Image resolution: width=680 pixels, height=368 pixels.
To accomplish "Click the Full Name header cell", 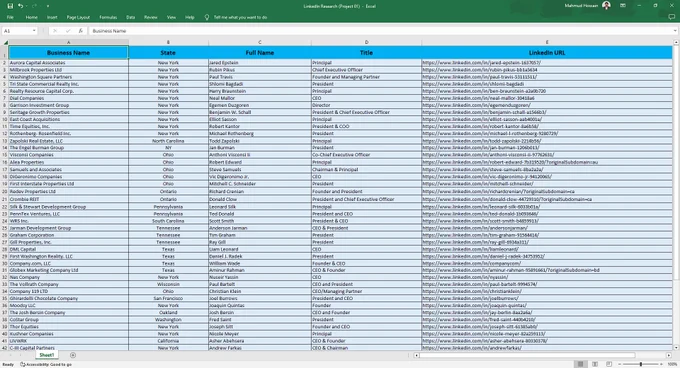I will 260,52.
